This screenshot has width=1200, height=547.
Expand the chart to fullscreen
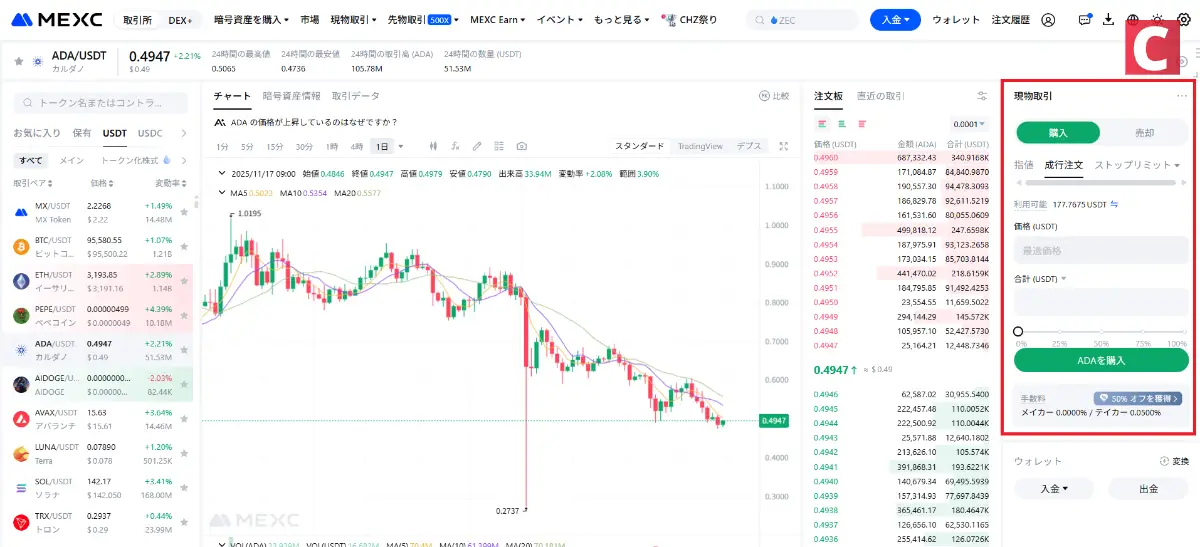(x=784, y=146)
